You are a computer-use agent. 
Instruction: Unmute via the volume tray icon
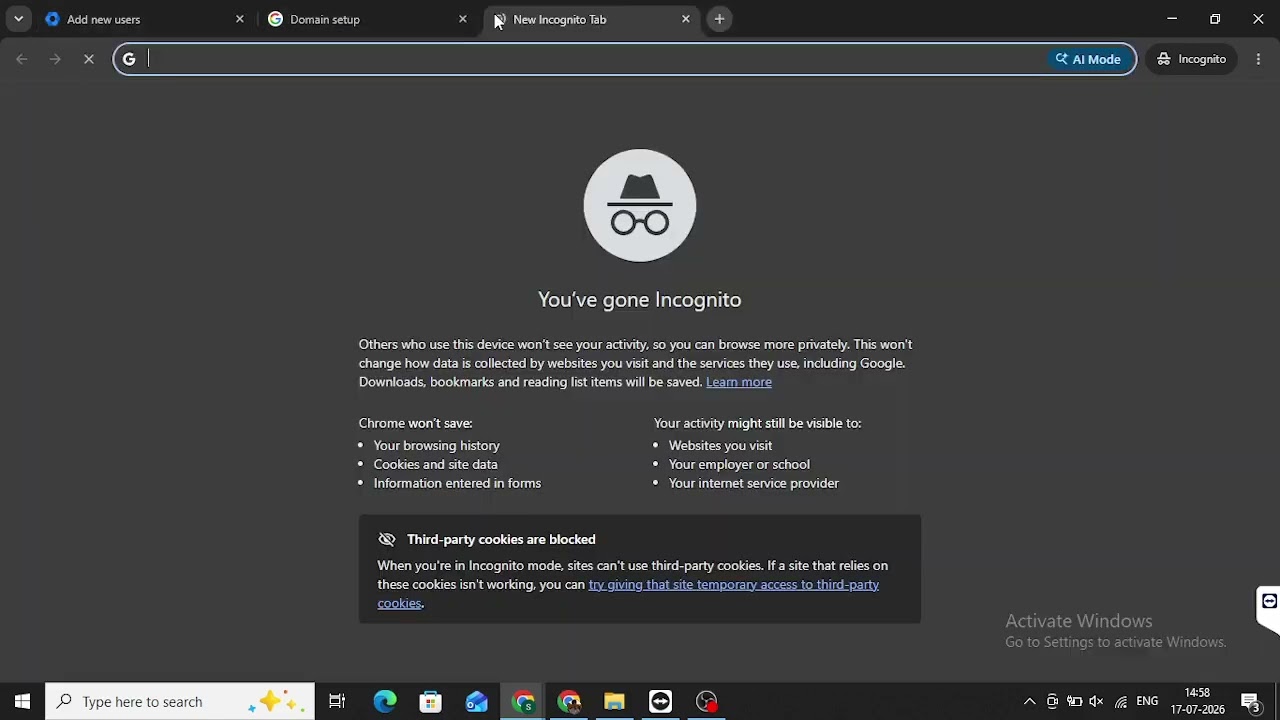[x=1097, y=702]
